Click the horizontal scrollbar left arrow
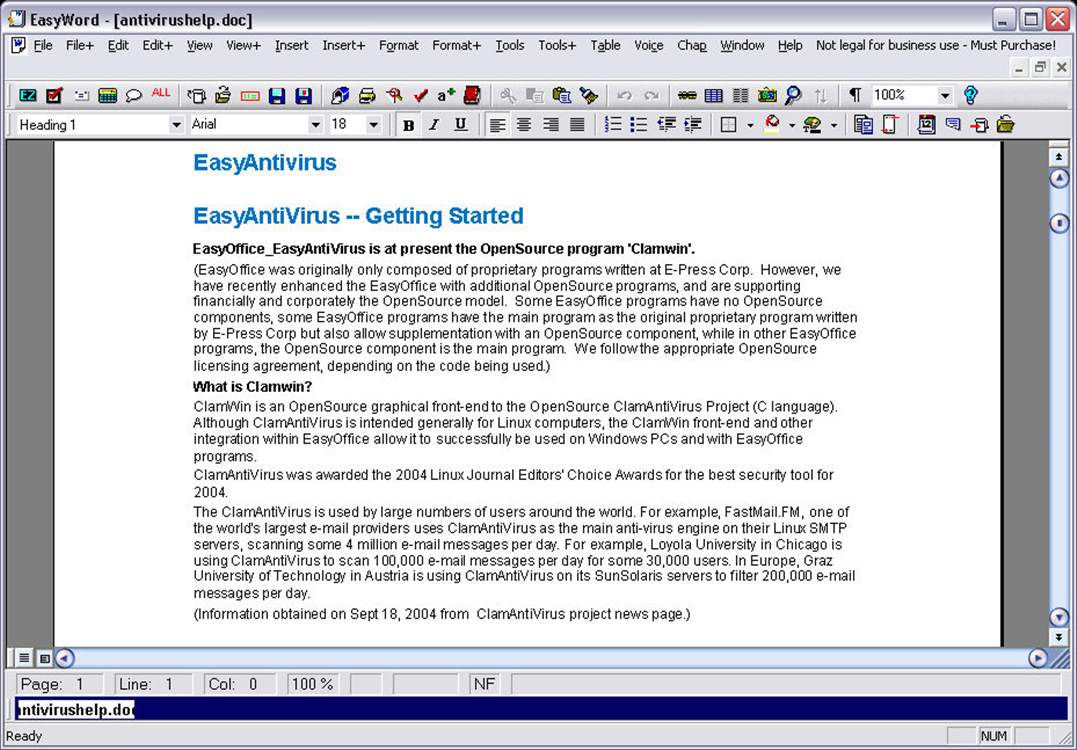 coord(64,659)
